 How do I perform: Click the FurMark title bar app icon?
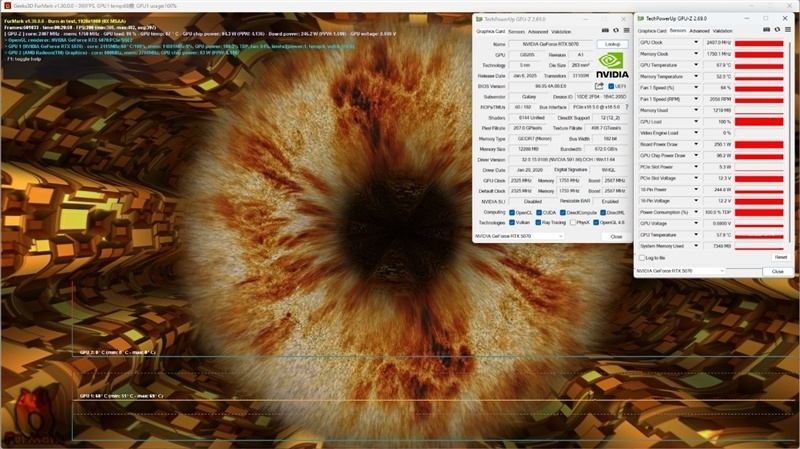click(7, 6)
